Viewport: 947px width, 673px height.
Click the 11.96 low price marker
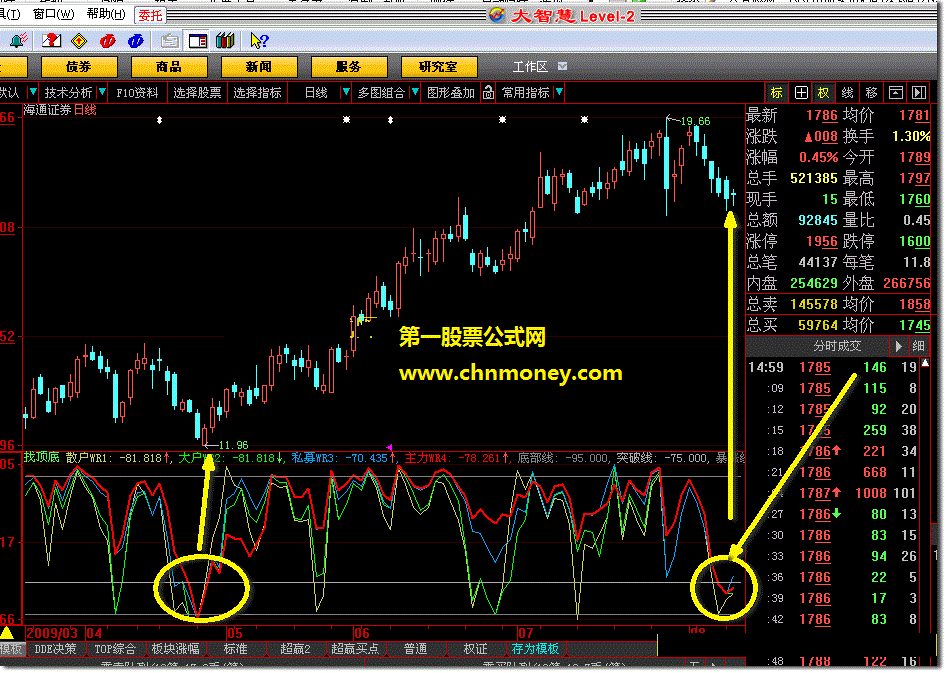coord(233,445)
